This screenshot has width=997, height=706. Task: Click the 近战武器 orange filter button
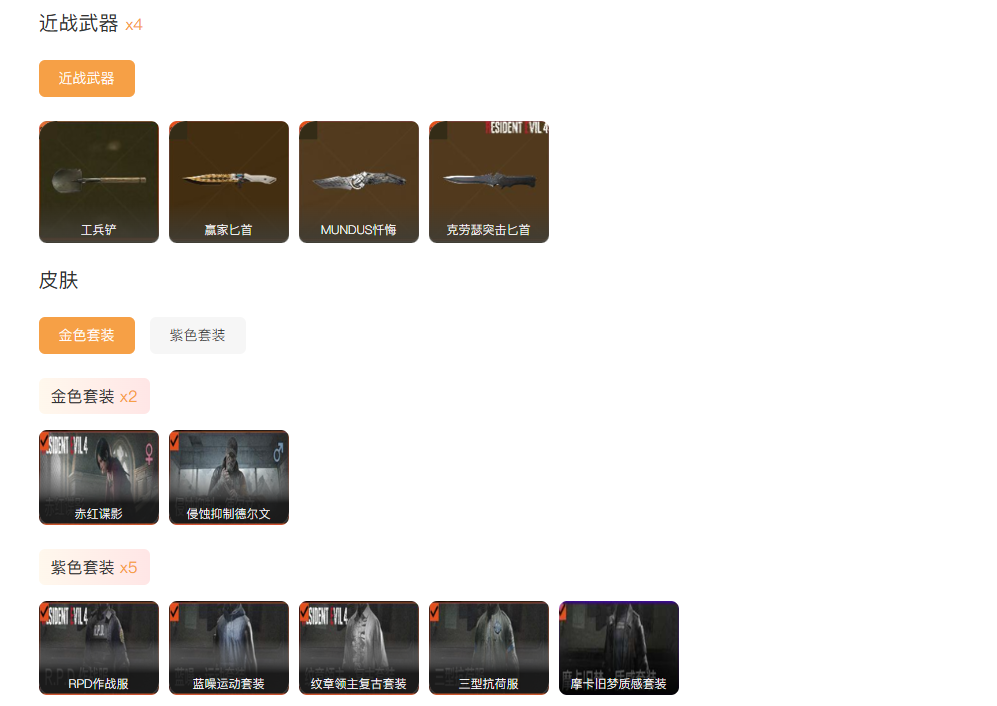(87, 78)
